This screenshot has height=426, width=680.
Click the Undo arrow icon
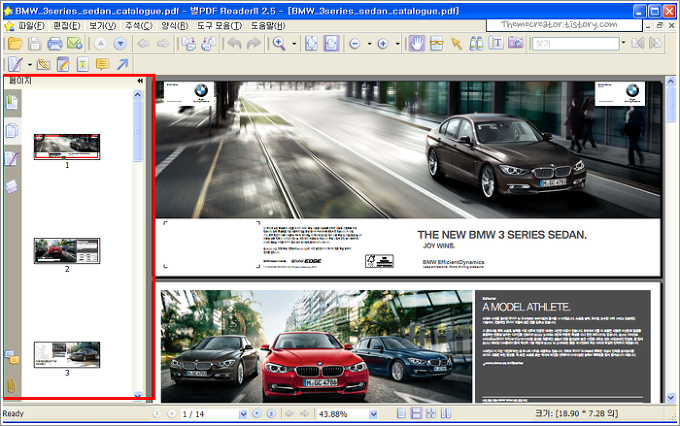[x=234, y=43]
